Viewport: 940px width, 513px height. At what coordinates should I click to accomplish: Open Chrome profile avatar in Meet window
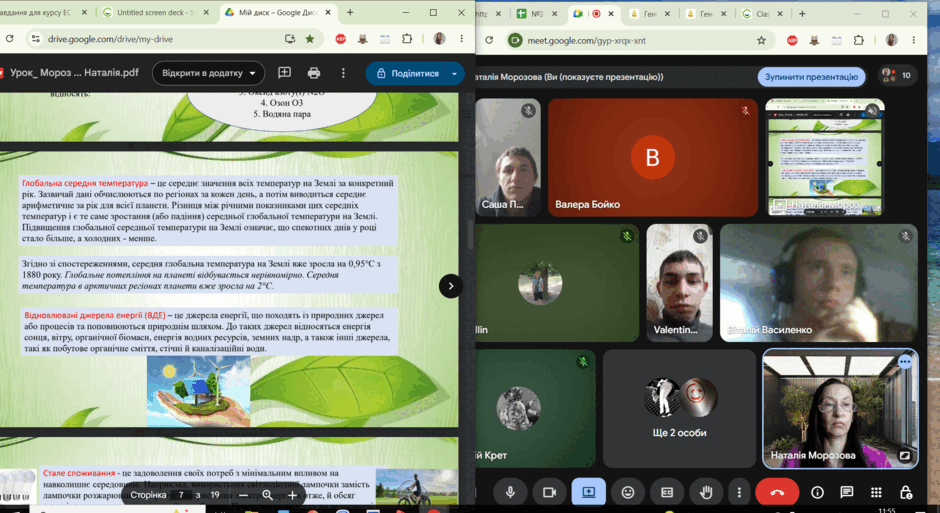891,40
